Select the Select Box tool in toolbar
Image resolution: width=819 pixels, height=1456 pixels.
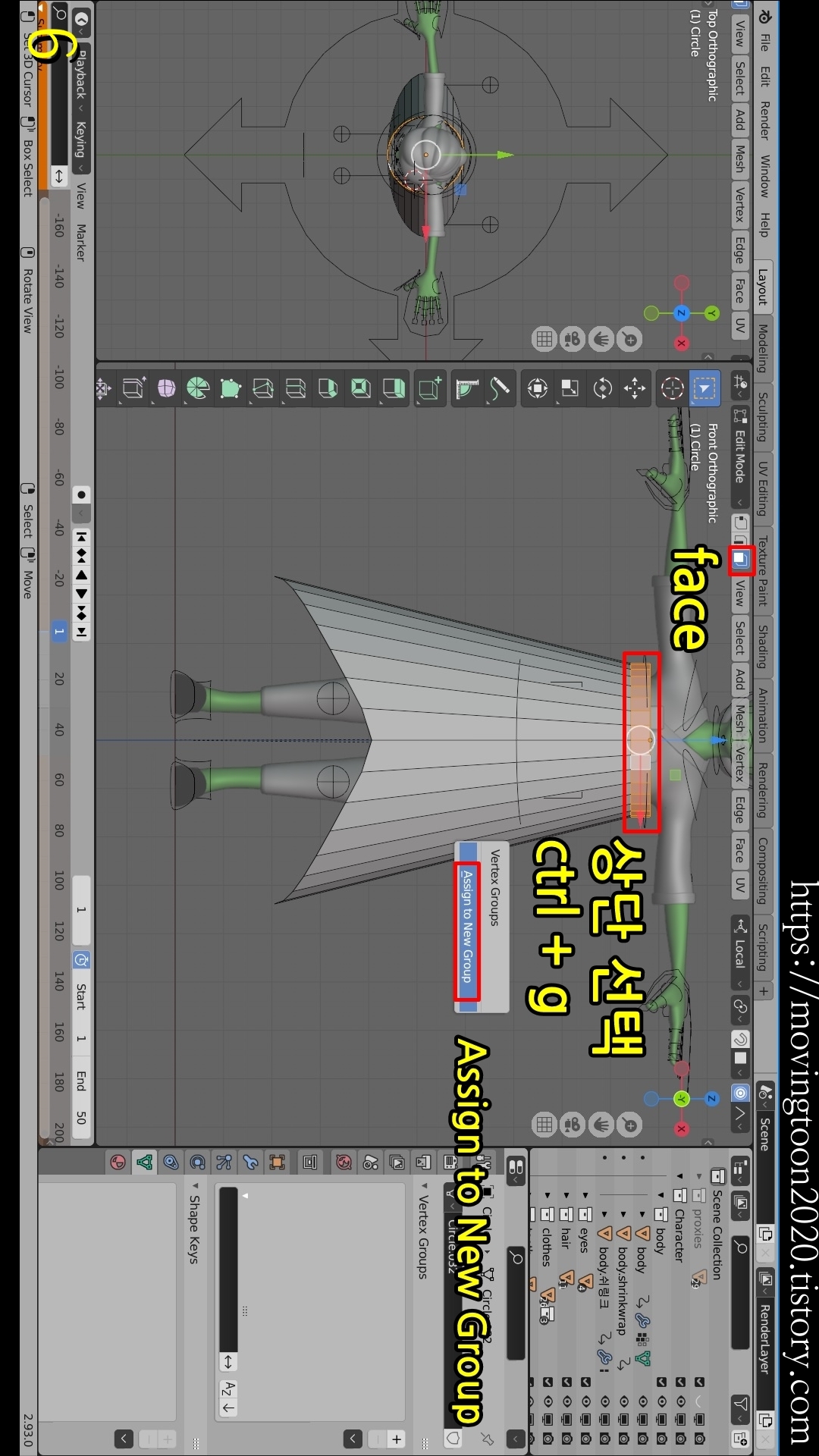(x=704, y=389)
